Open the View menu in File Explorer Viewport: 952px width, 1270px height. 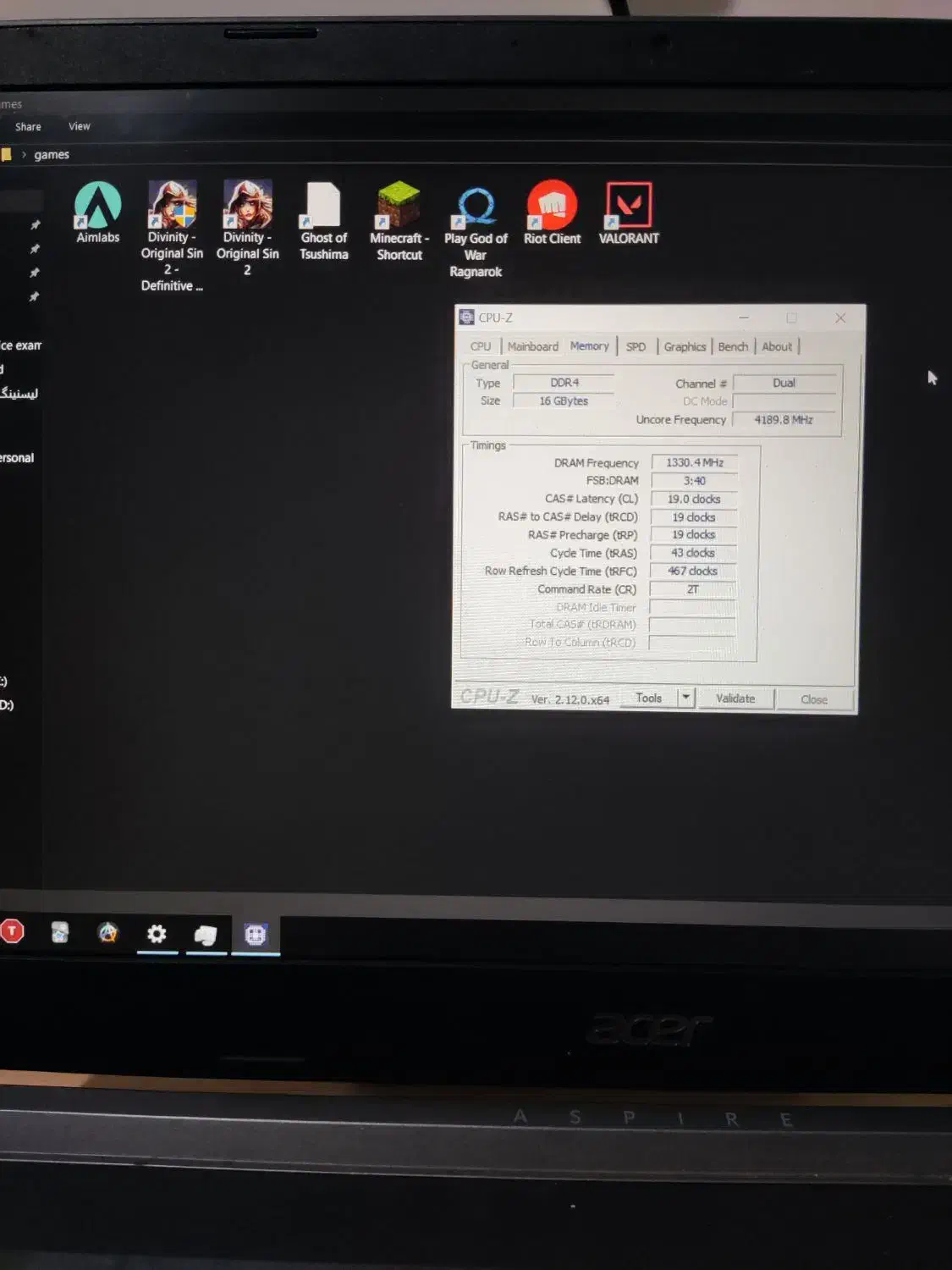[x=80, y=126]
